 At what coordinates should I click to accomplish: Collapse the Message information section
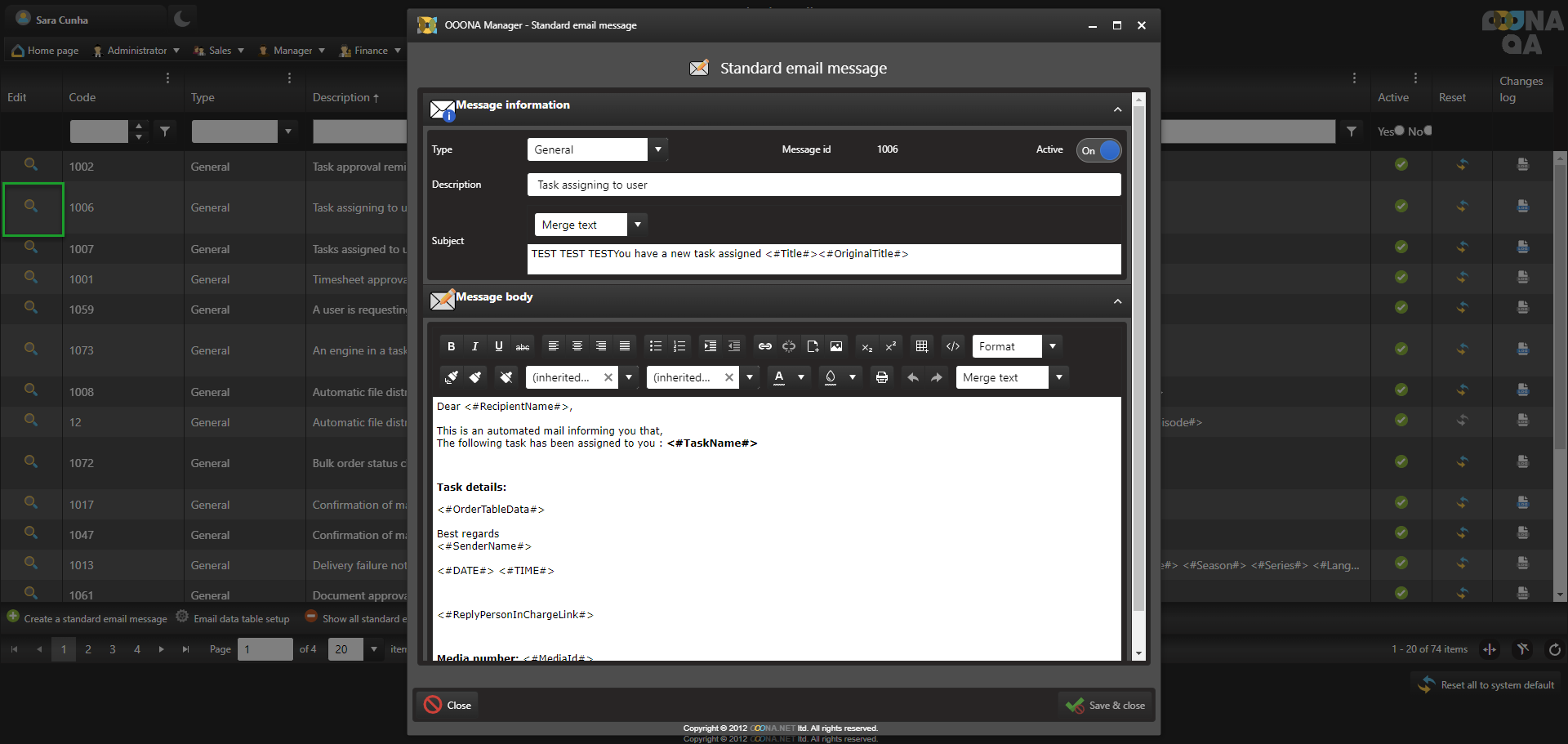(1116, 109)
